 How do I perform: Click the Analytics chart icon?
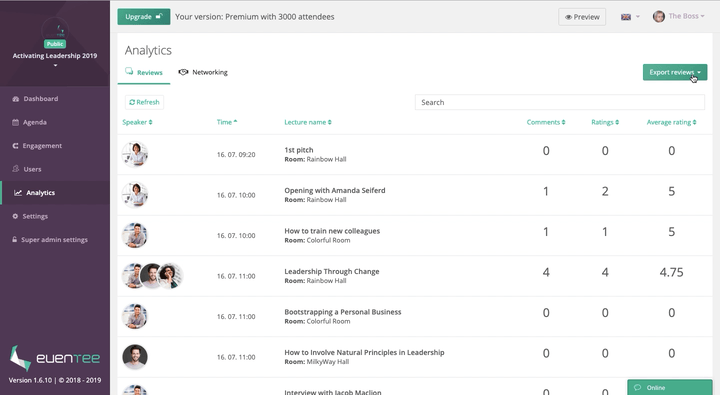(x=18, y=193)
